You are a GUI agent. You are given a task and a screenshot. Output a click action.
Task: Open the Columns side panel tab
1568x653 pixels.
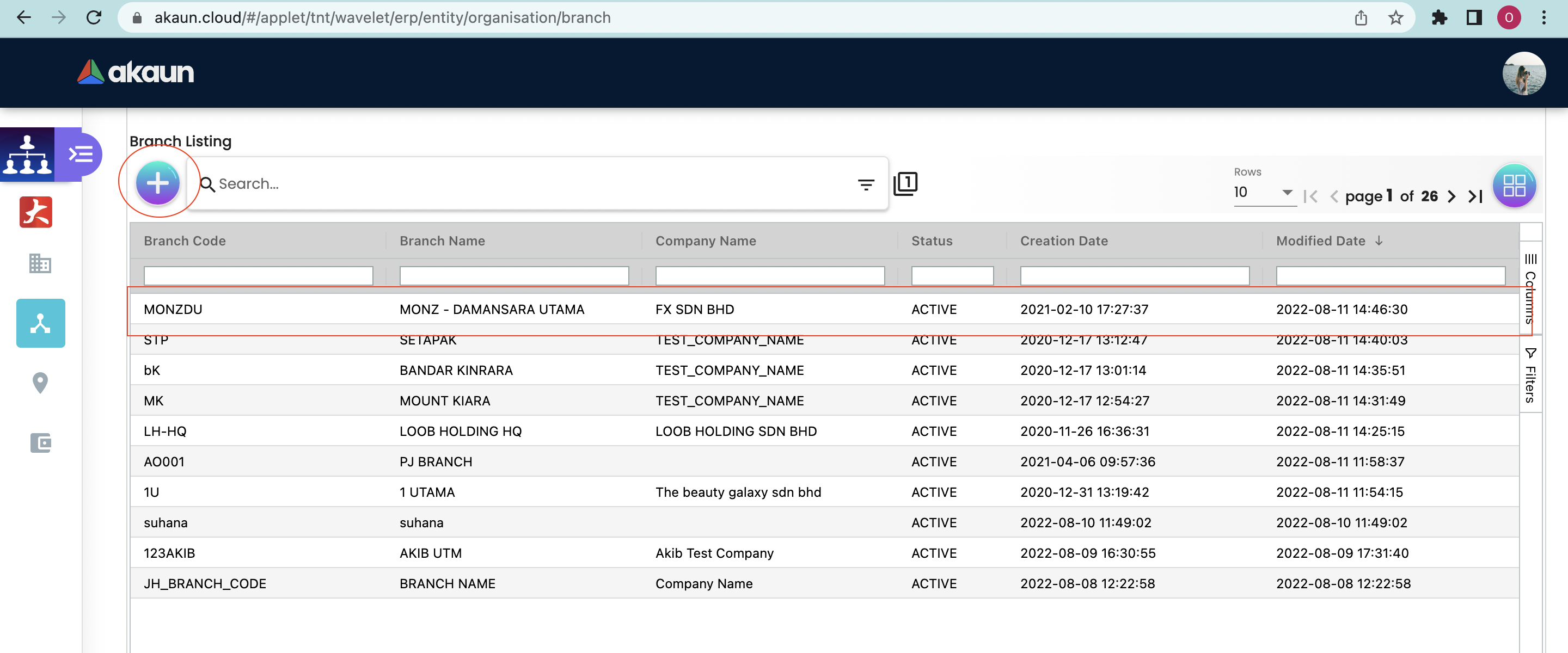point(1531,288)
